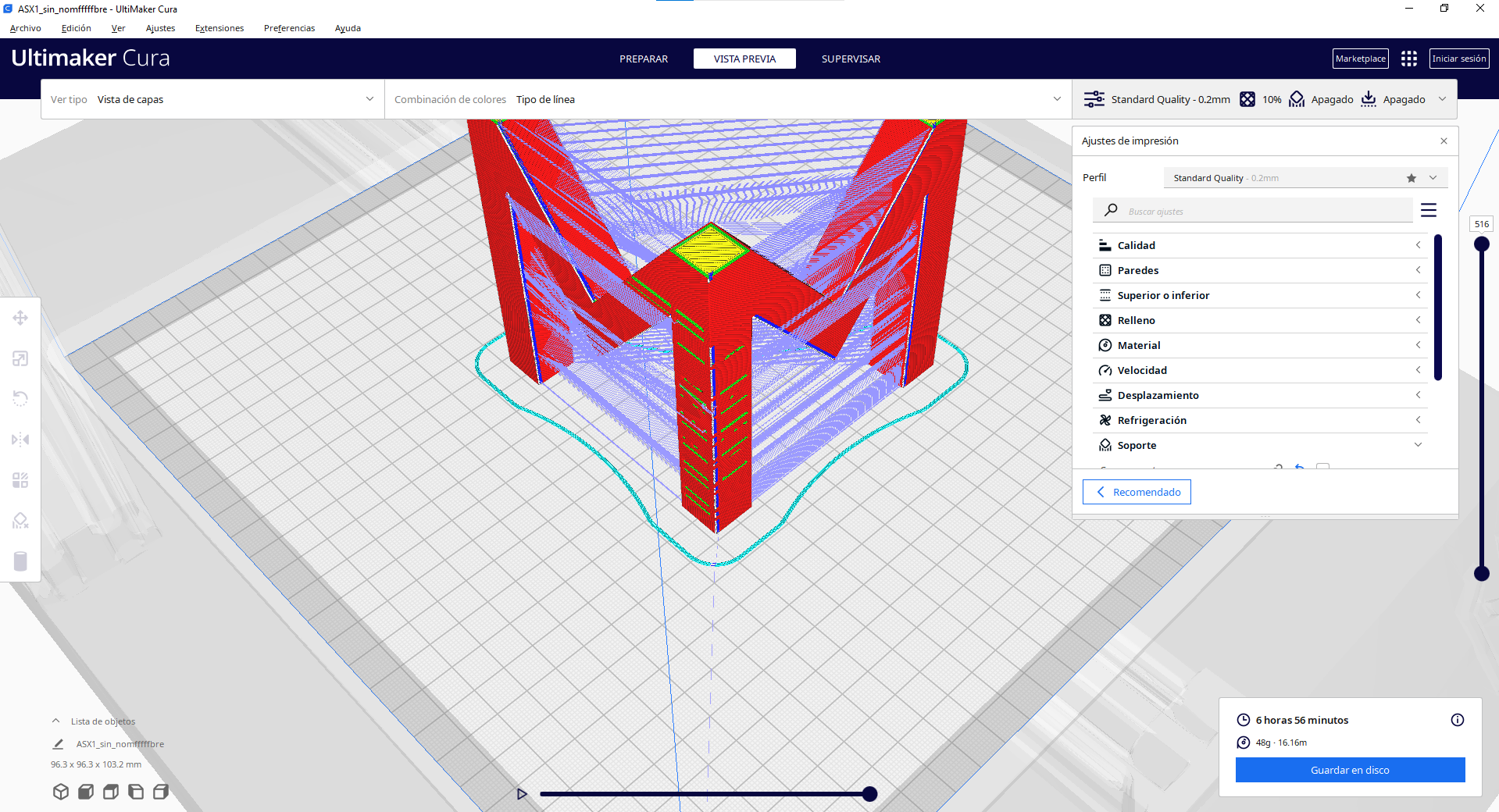Click the layer slider upper handle
Image resolution: width=1499 pixels, height=812 pixels.
tap(1481, 244)
